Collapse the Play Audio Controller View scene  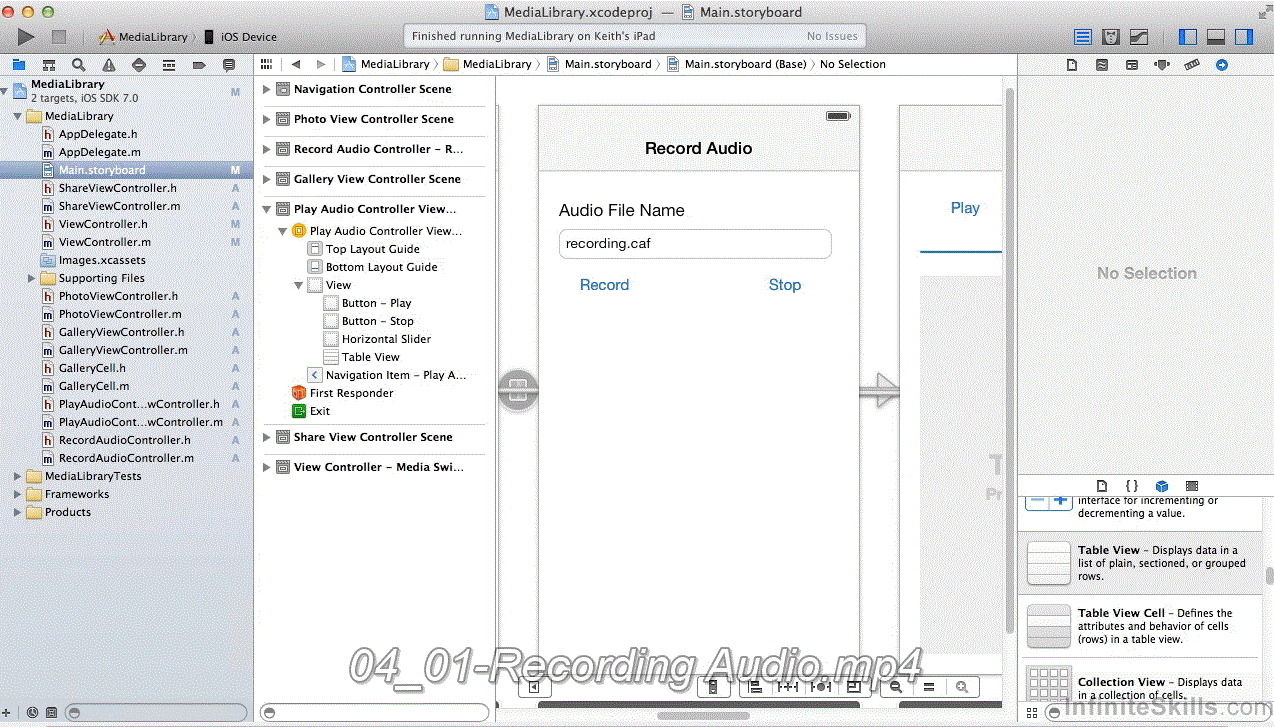click(x=267, y=209)
